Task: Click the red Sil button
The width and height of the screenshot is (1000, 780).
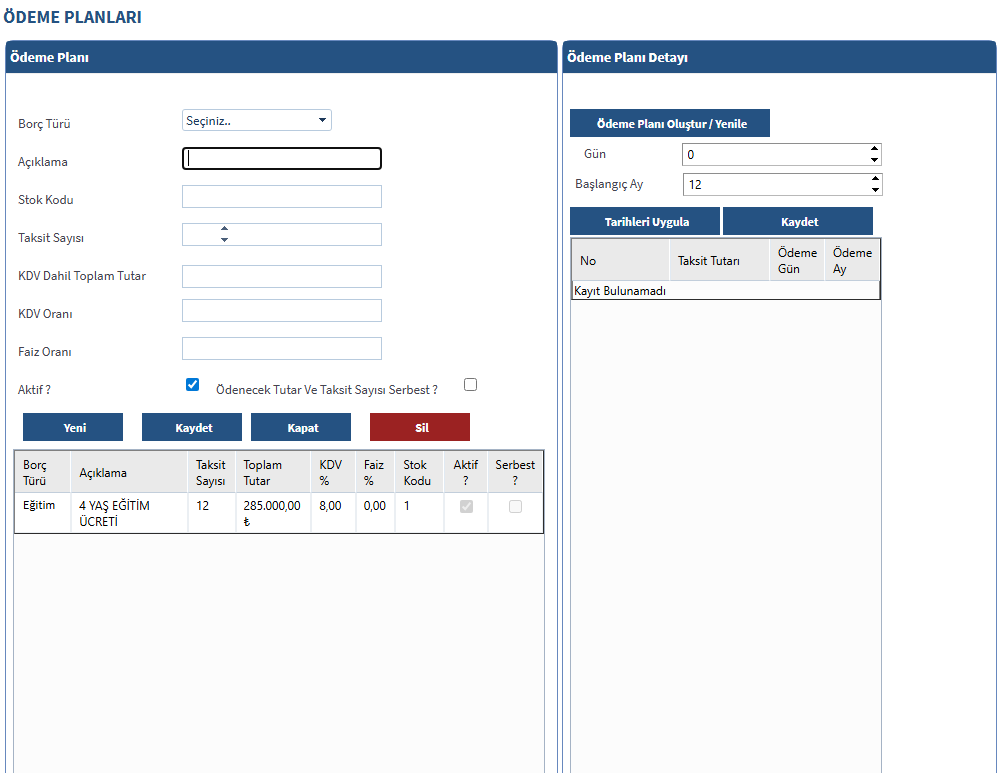Action: coord(420,427)
